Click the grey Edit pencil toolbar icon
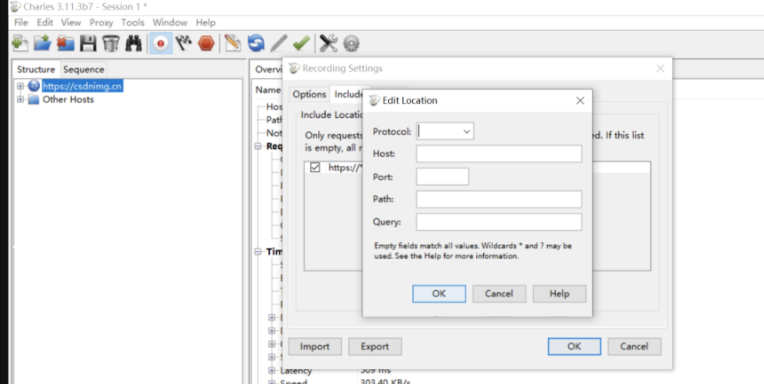764x384 pixels. 279,43
